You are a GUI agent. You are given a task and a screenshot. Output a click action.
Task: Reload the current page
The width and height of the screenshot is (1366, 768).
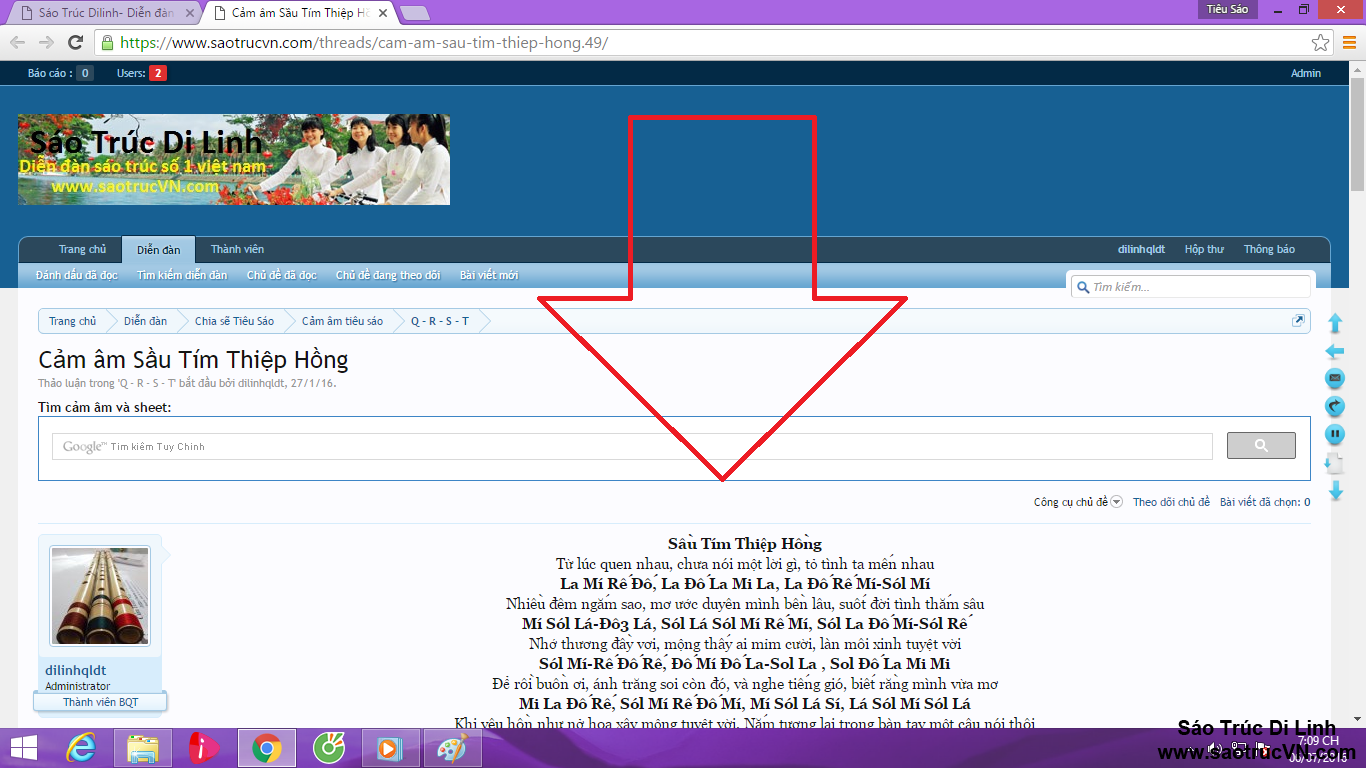(75, 43)
